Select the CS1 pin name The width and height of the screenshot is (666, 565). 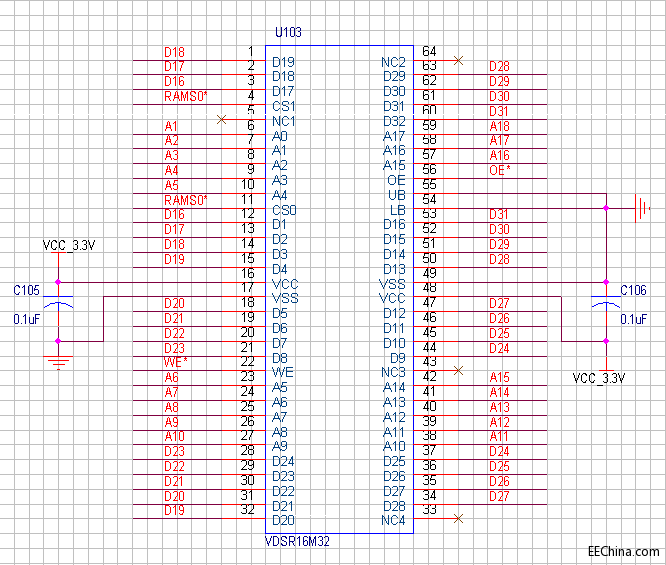(283, 106)
